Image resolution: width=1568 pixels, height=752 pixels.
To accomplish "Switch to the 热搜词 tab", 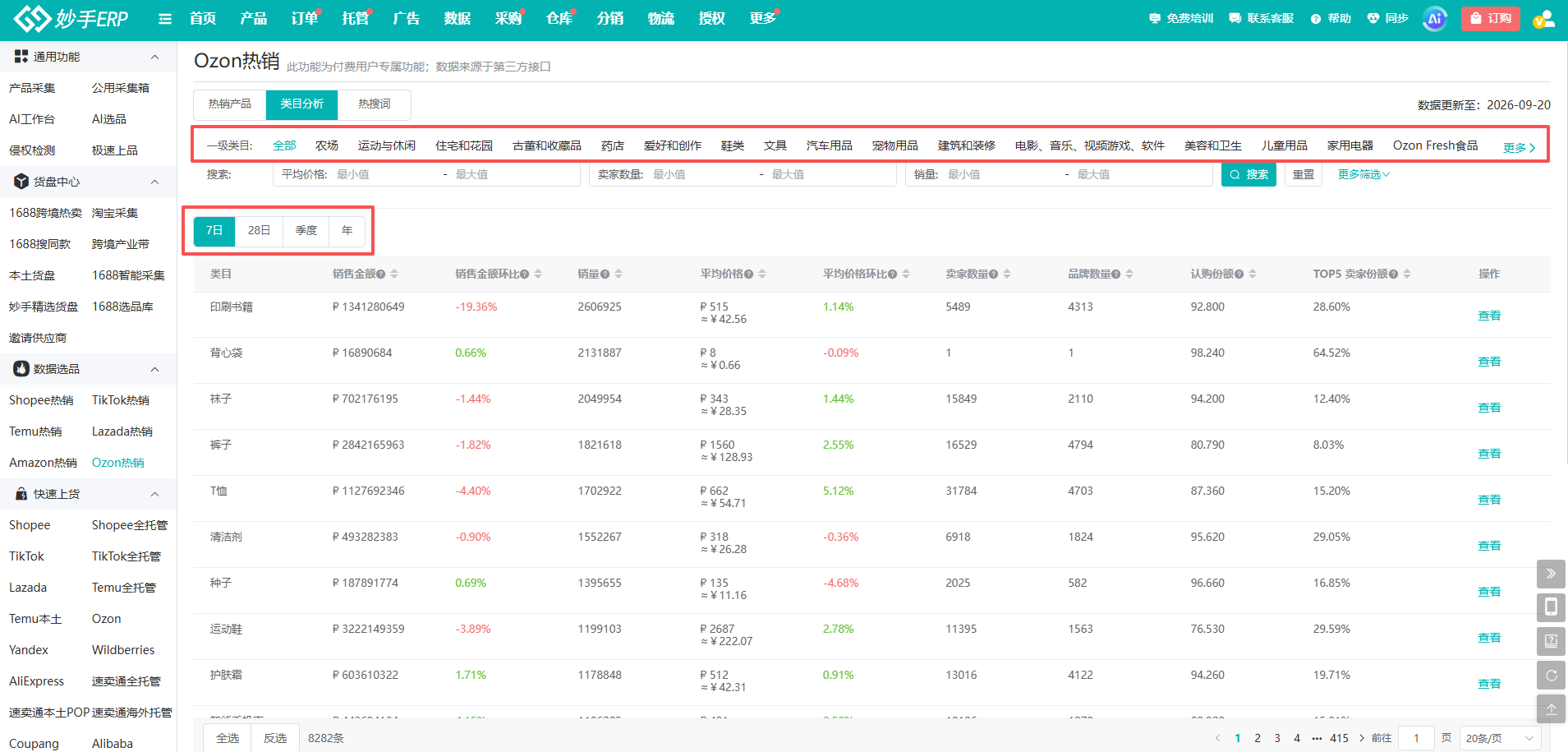I will coord(375,104).
